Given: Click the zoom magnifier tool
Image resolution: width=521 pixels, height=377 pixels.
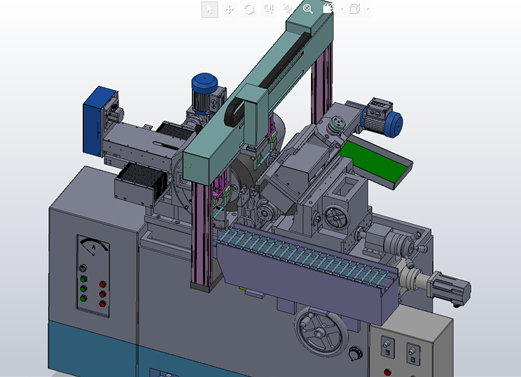Looking at the screenshot, I should pos(308,9).
